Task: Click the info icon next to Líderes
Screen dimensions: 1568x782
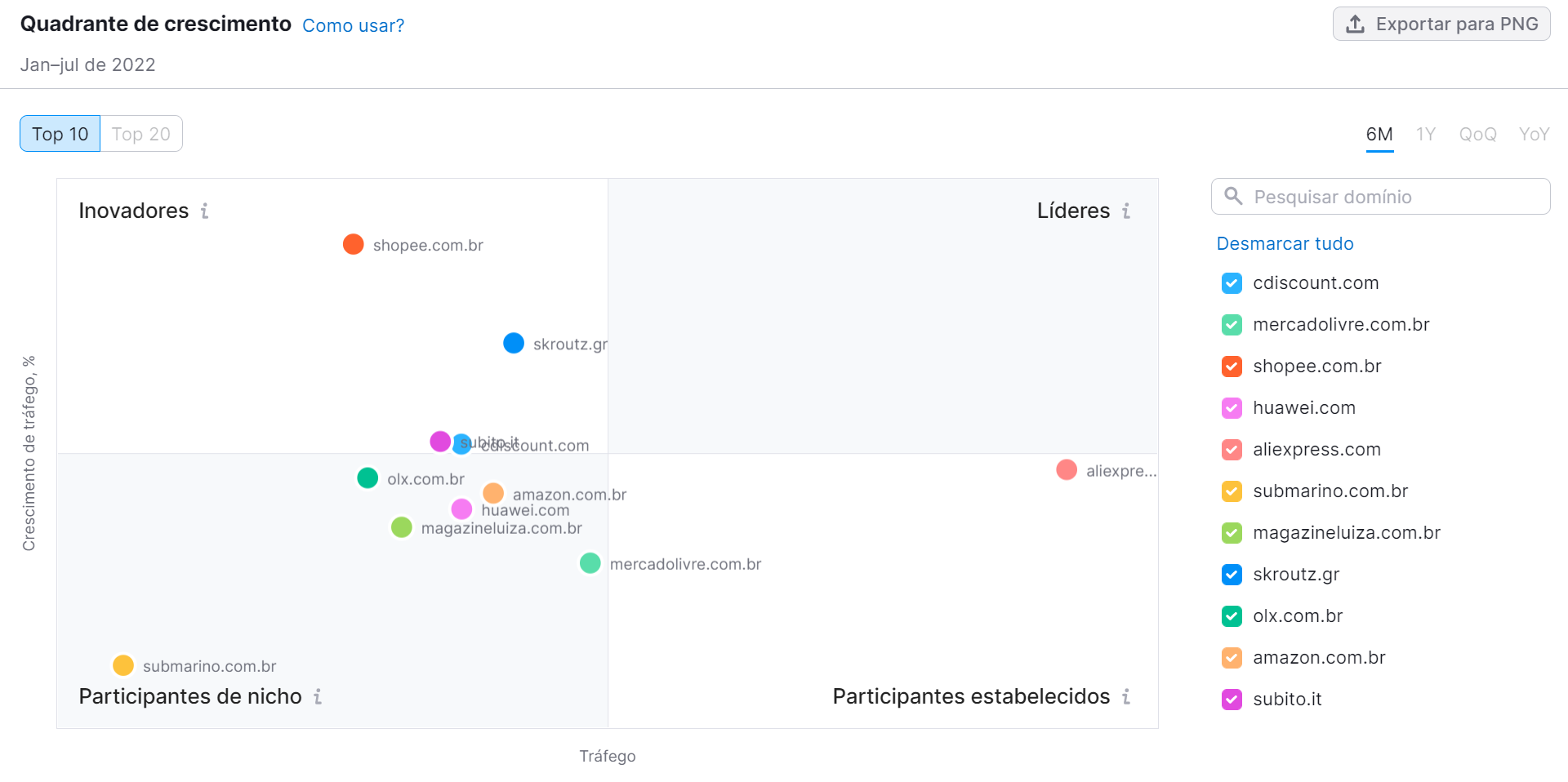Action: (1126, 211)
